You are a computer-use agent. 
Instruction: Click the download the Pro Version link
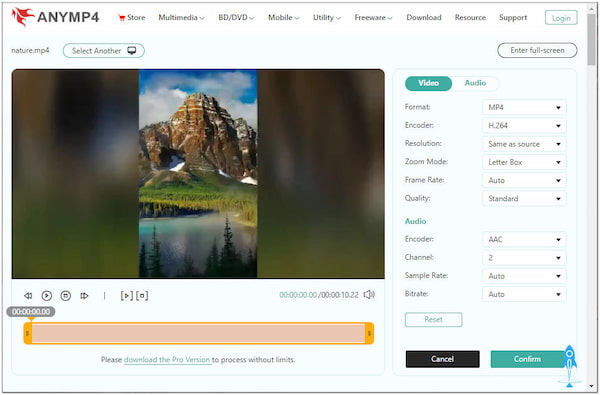tap(167, 360)
